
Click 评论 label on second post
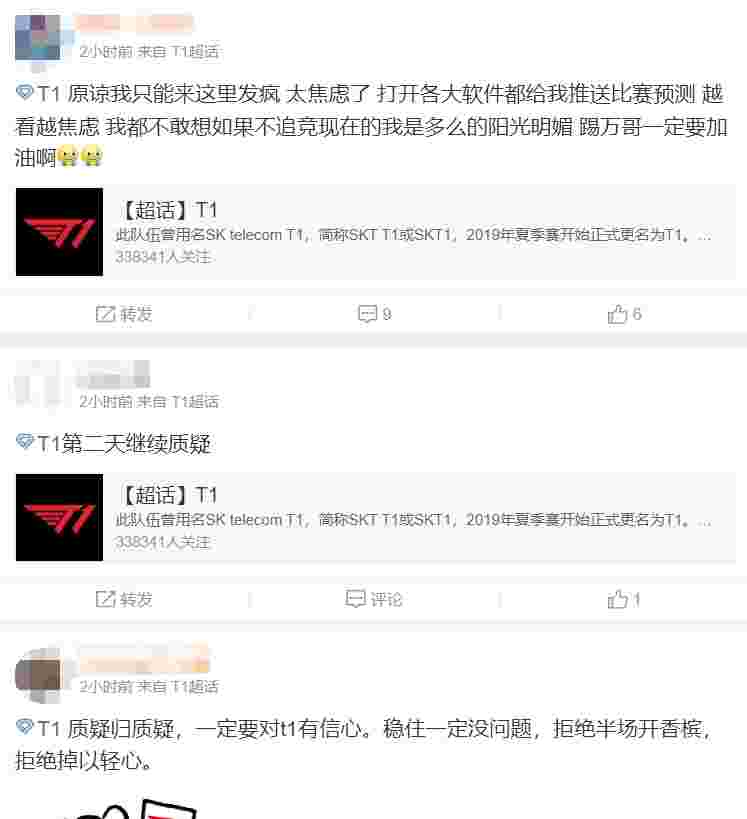(387, 599)
